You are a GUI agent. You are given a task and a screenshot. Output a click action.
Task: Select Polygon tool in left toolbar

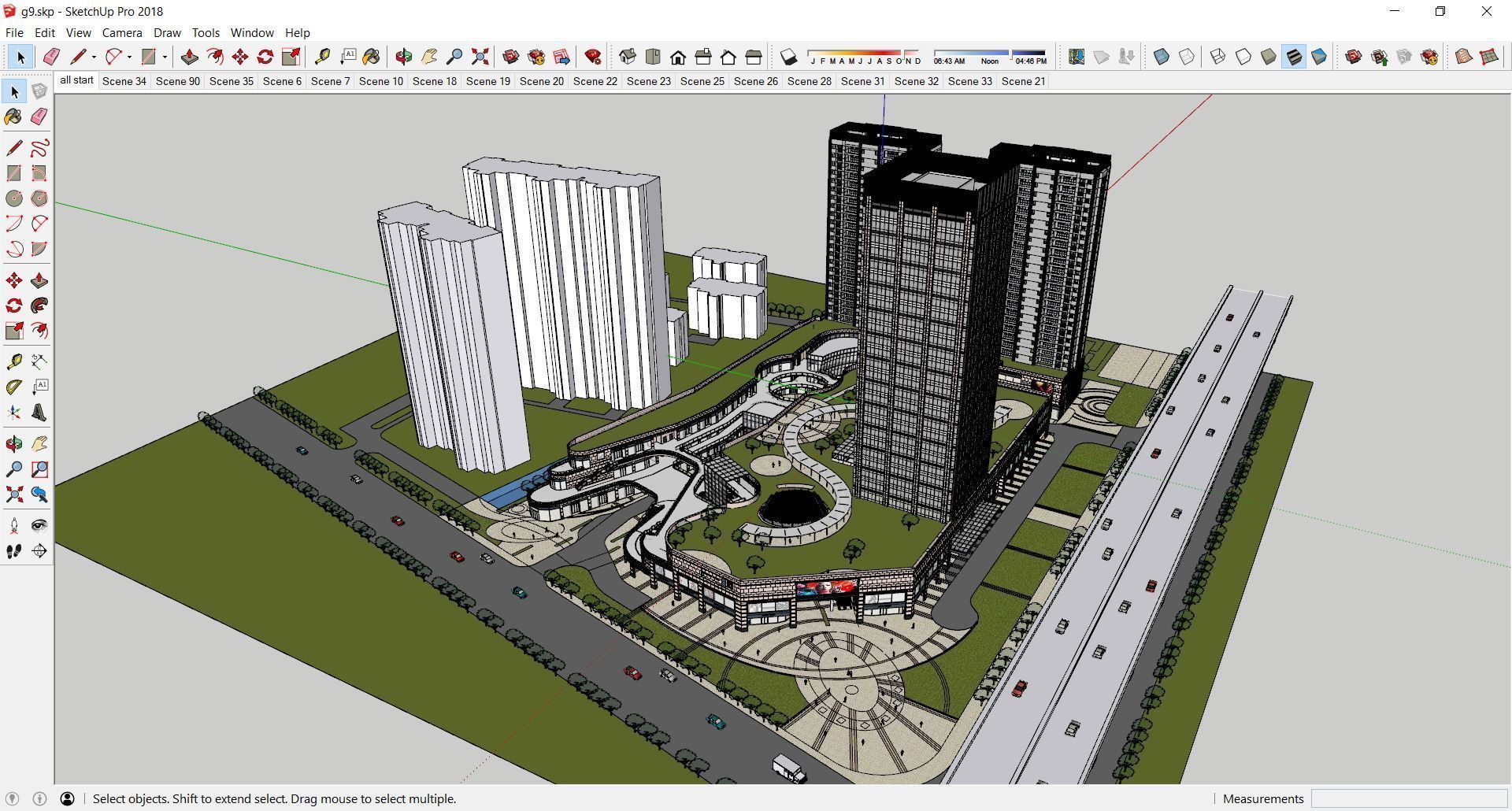tap(39, 198)
